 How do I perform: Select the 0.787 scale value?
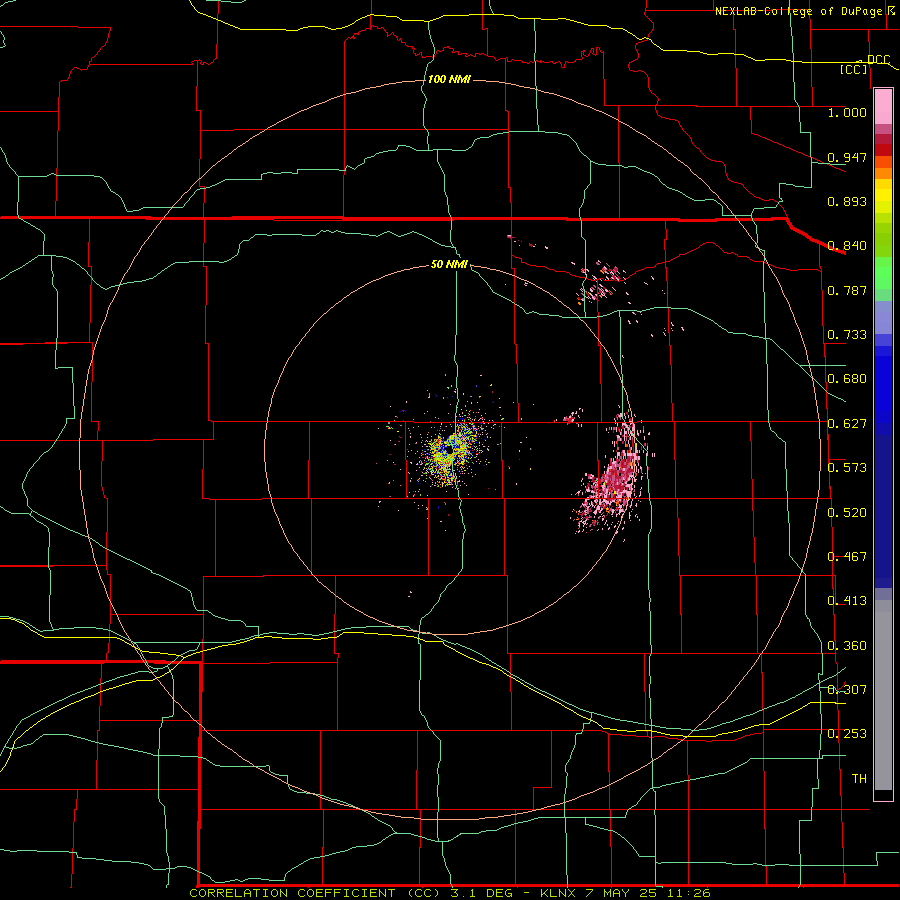(847, 290)
